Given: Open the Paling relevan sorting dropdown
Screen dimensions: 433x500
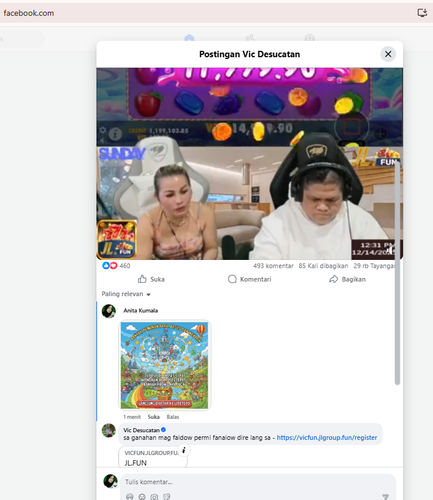Looking at the screenshot, I should pyautogui.click(x=126, y=294).
